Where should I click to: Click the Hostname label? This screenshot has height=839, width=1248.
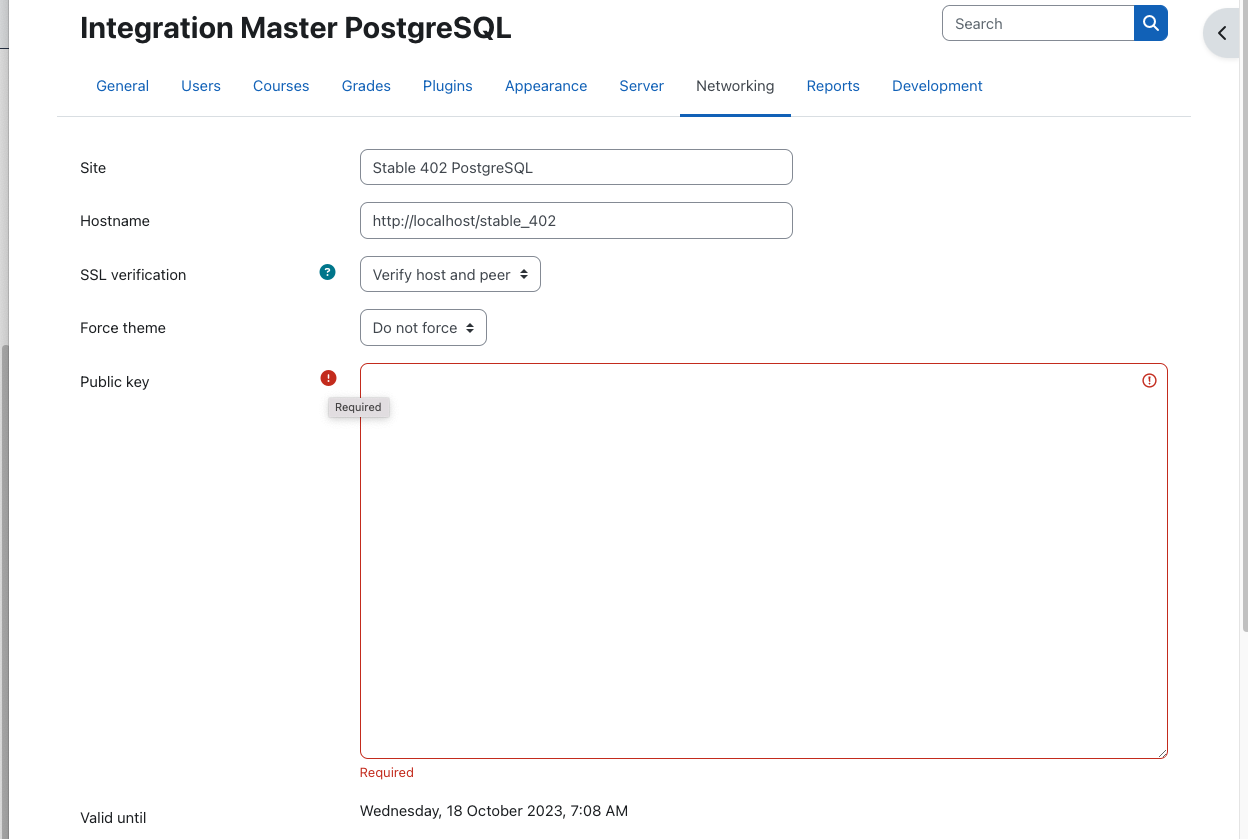tap(115, 221)
